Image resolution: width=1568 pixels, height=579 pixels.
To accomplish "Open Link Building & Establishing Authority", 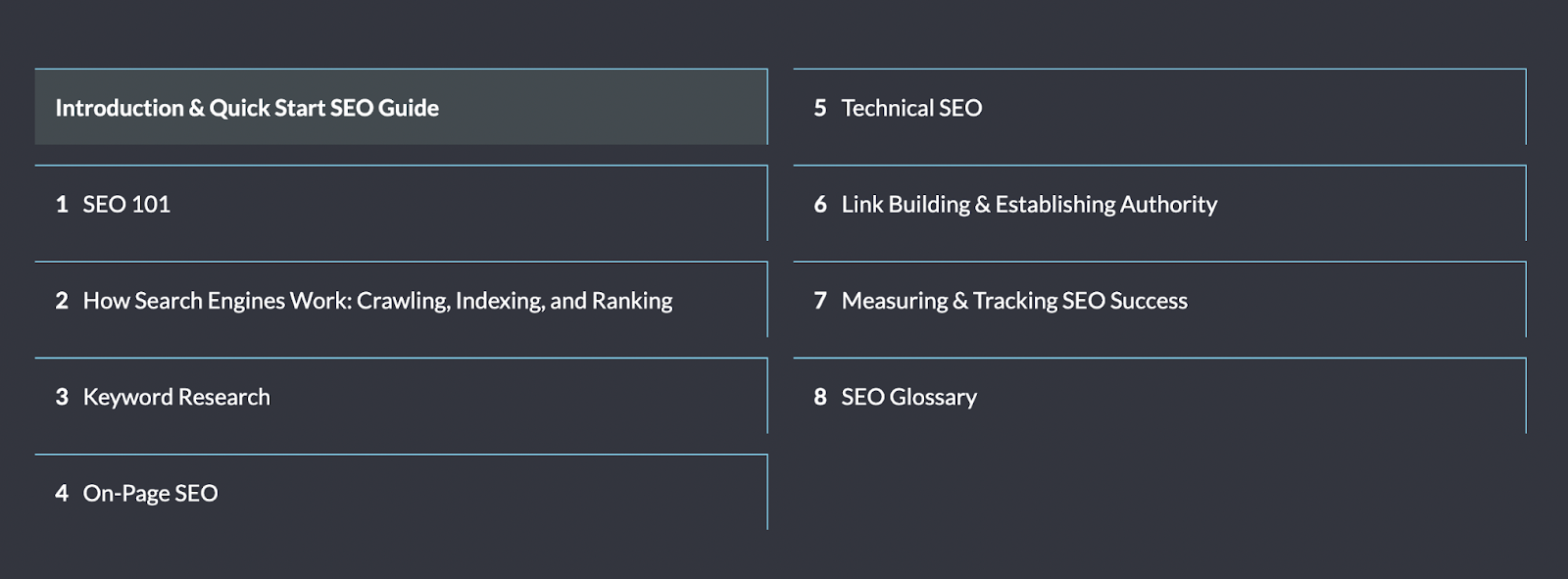I will pyautogui.click(x=1029, y=204).
